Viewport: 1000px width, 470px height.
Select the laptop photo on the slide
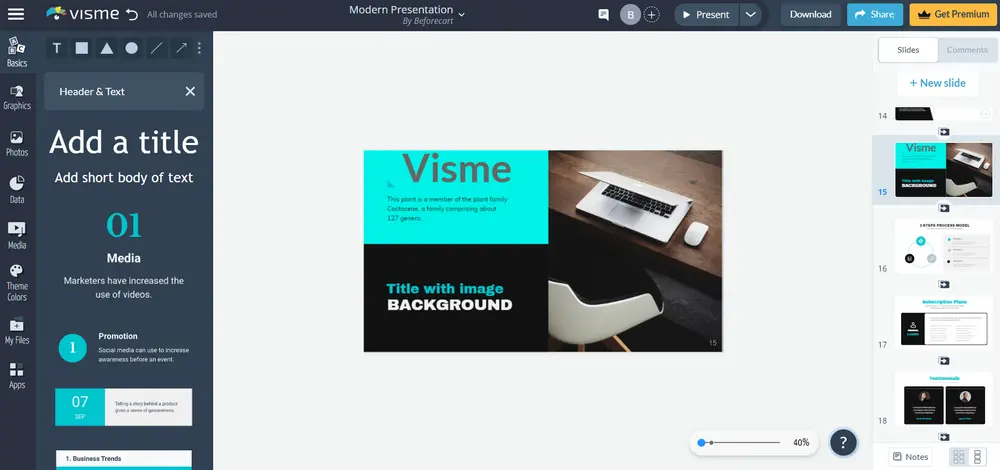click(x=635, y=251)
